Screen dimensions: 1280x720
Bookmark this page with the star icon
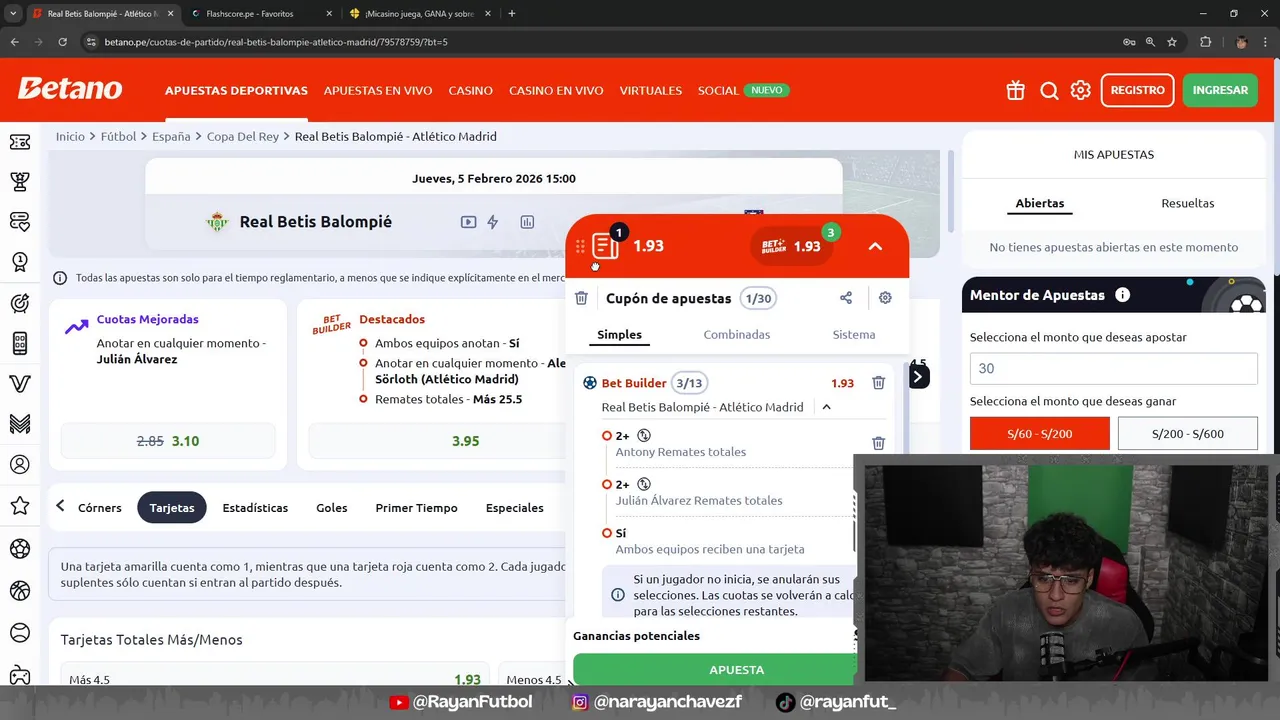tap(1172, 42)
